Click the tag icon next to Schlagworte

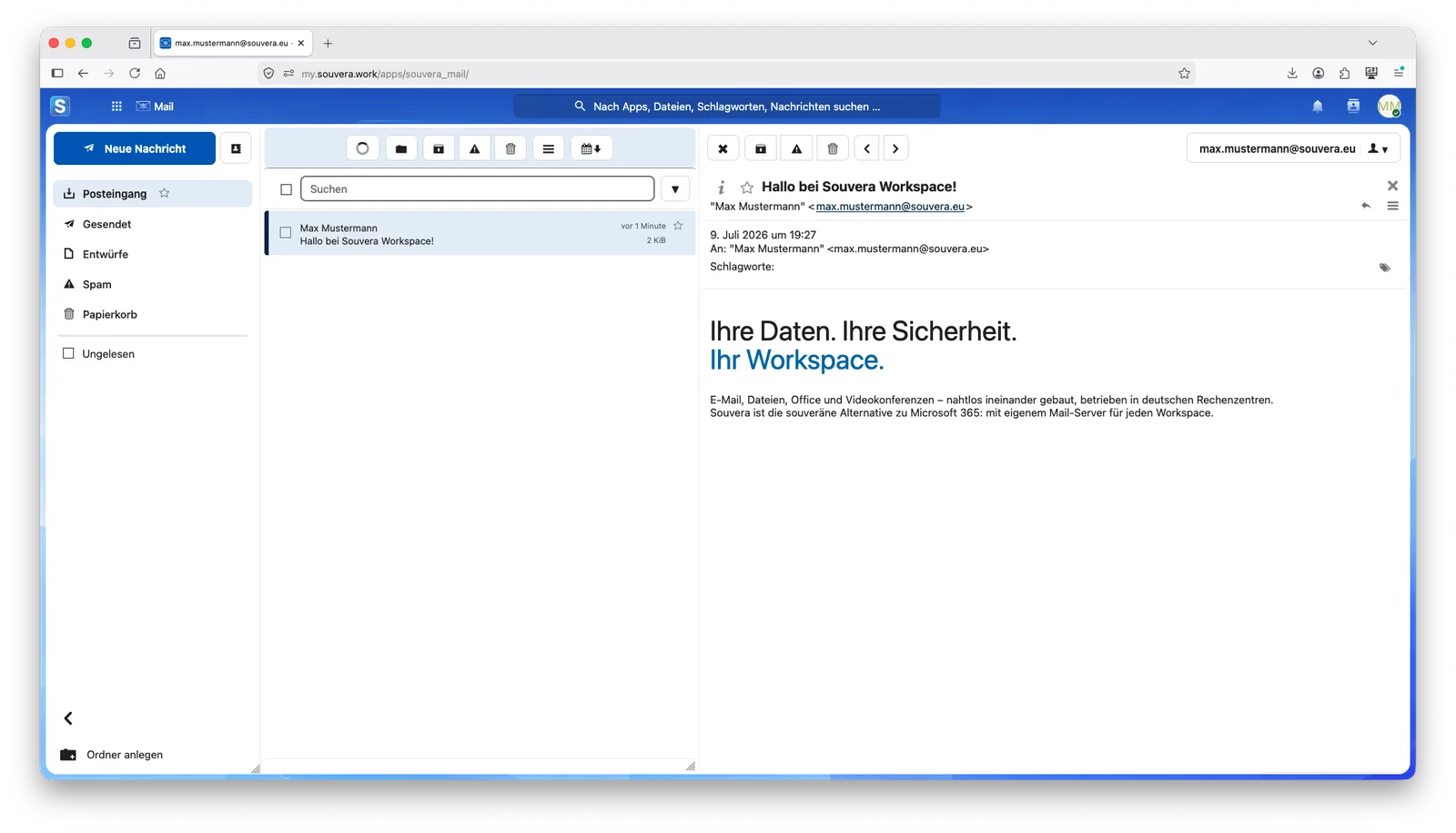(x=1384, y=268)
